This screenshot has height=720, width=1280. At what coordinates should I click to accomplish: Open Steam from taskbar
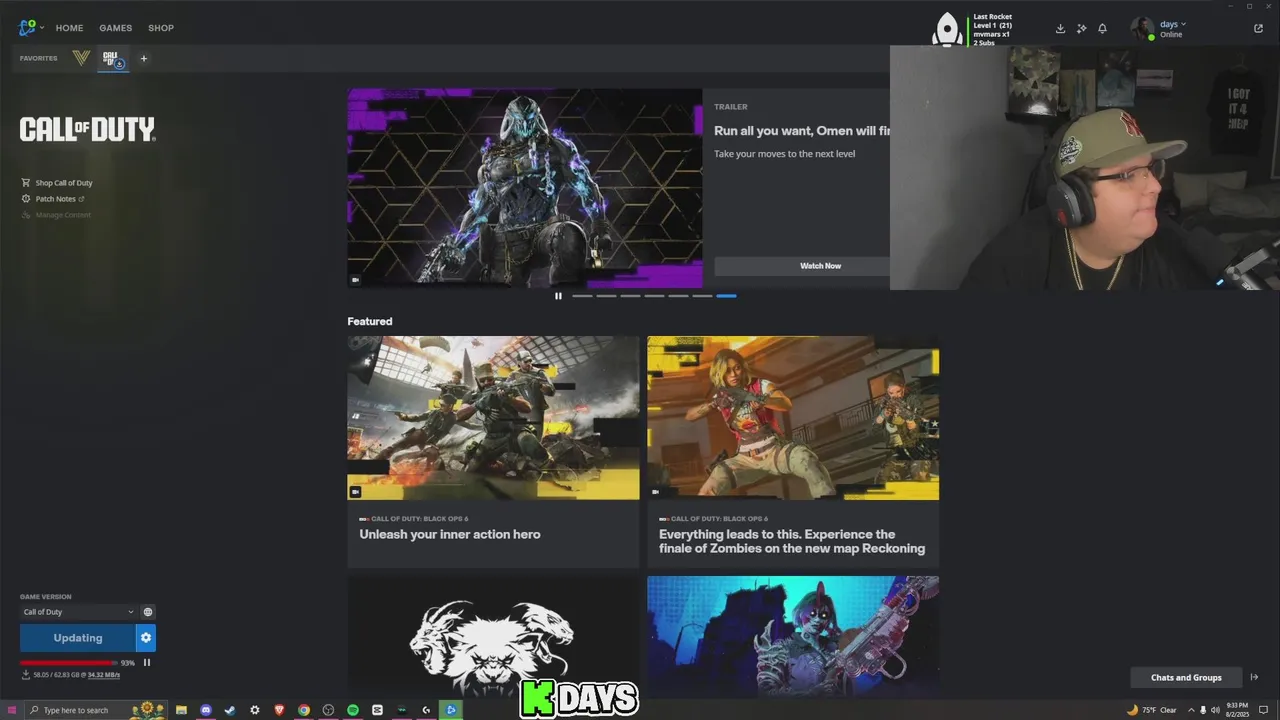click(x=230, y=710)
